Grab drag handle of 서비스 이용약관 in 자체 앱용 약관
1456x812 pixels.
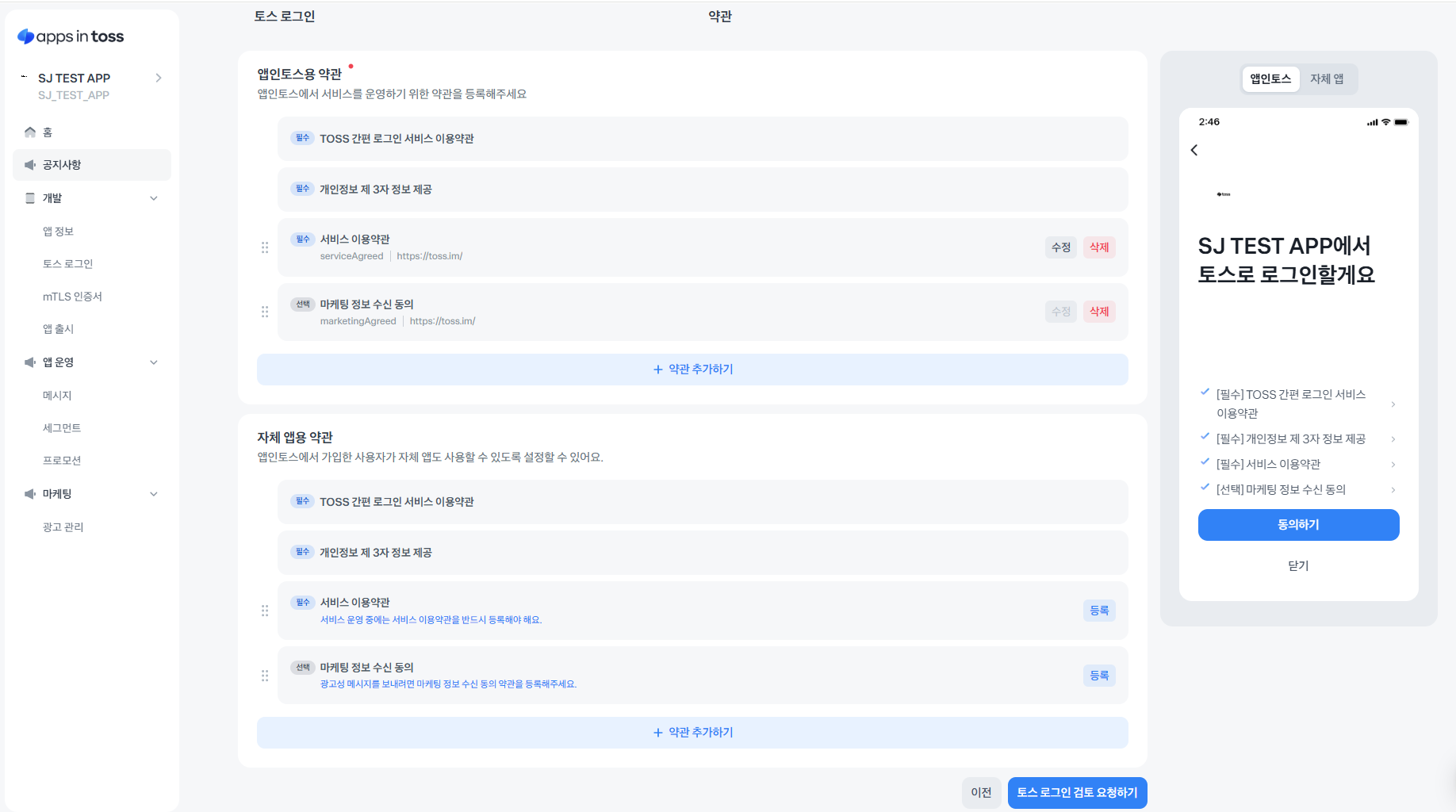pos(265,611)
